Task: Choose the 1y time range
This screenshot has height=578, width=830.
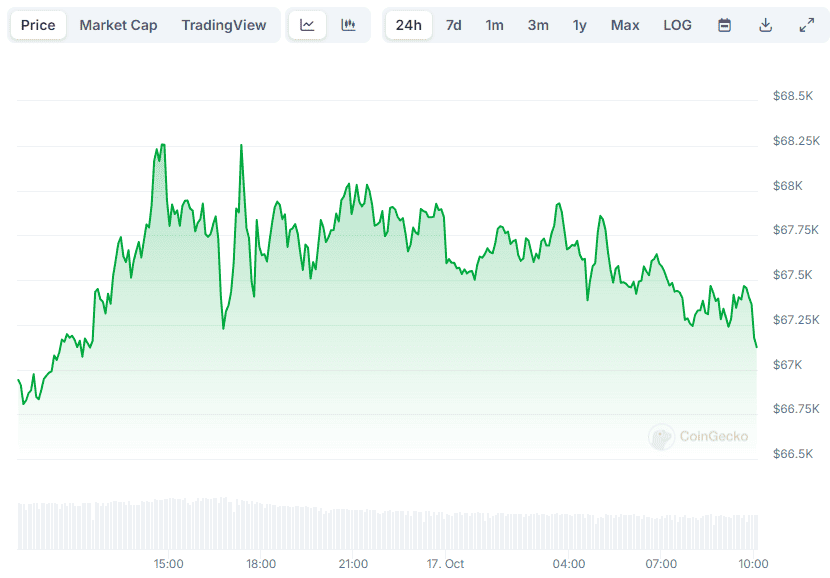Action: (580, 25)
